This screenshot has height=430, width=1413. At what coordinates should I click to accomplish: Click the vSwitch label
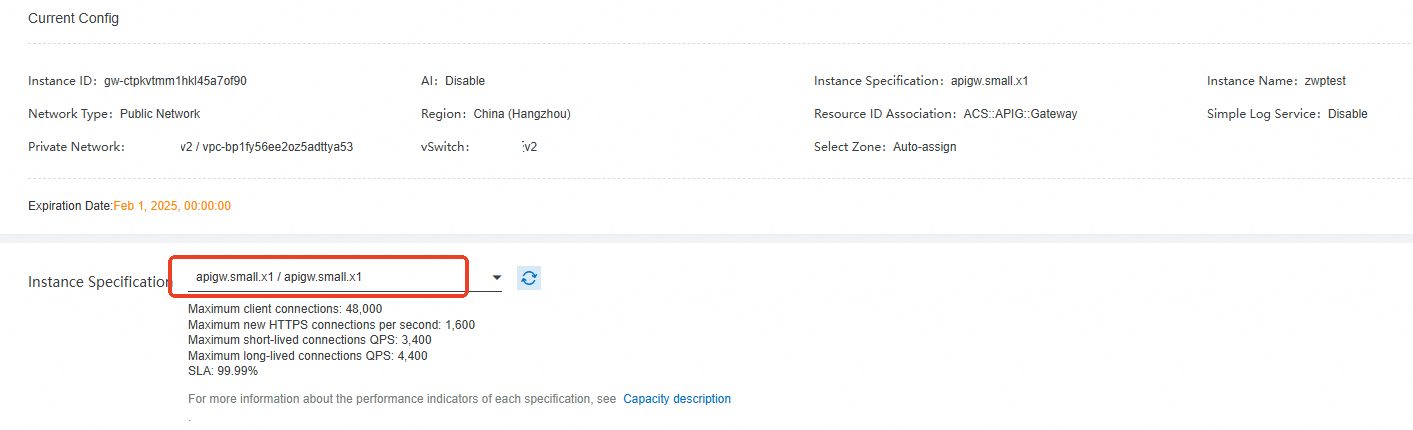coord(444,147)
